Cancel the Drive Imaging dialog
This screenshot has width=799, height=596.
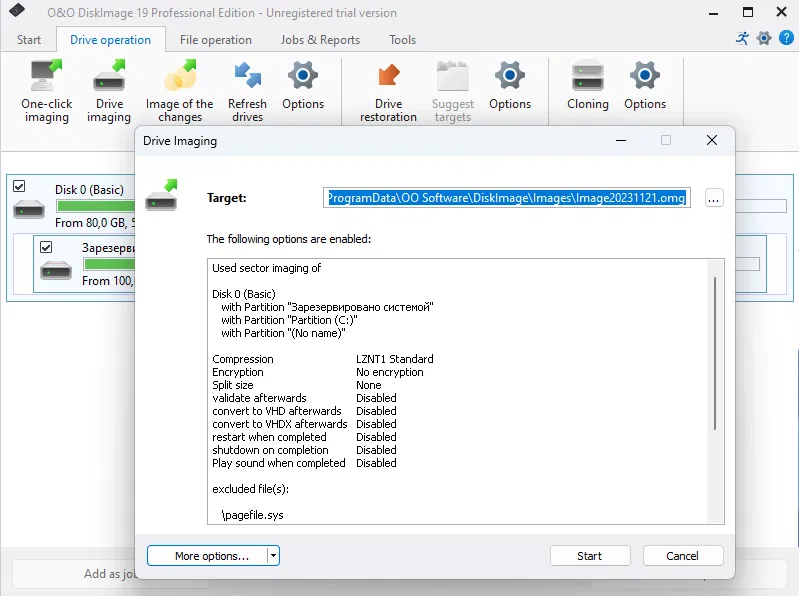tap(683, 556)
